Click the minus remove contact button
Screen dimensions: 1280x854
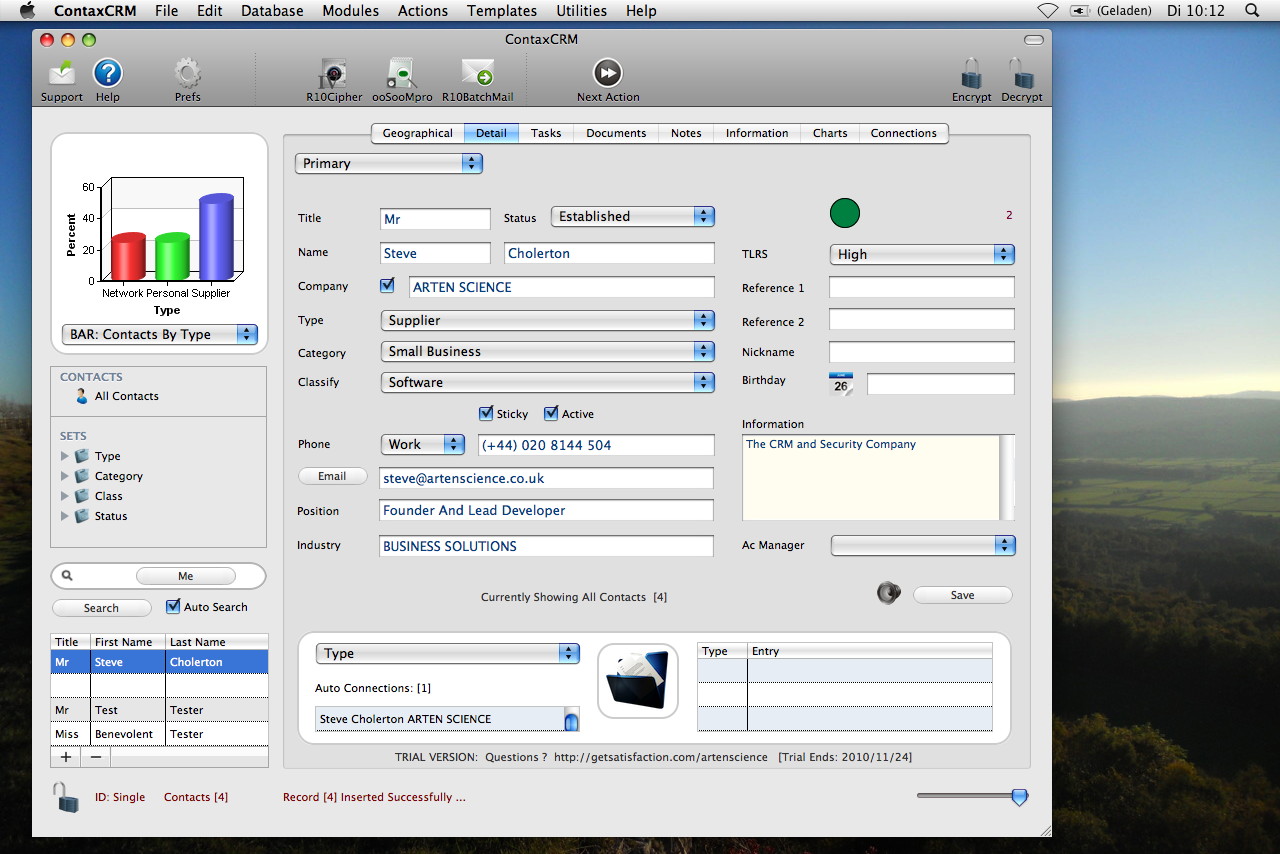coord(96,757)
